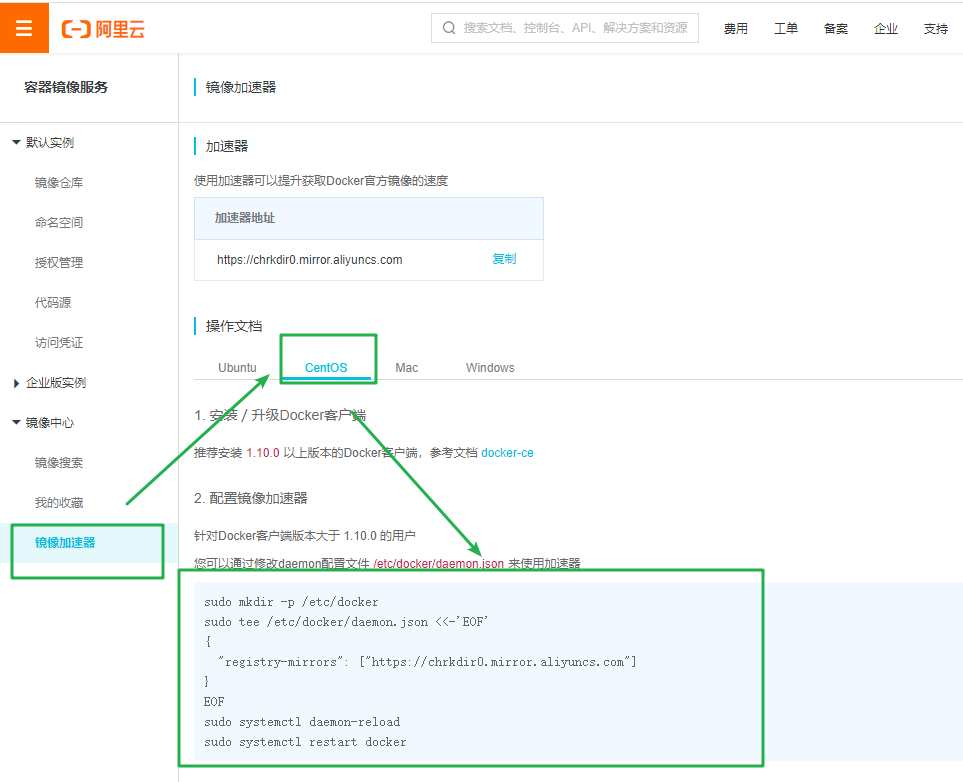This screenshot has width=963, height=782.
Task: Click the 'sudo tee /etc/docker/daemon.json' line
Action: click(346, 622)
